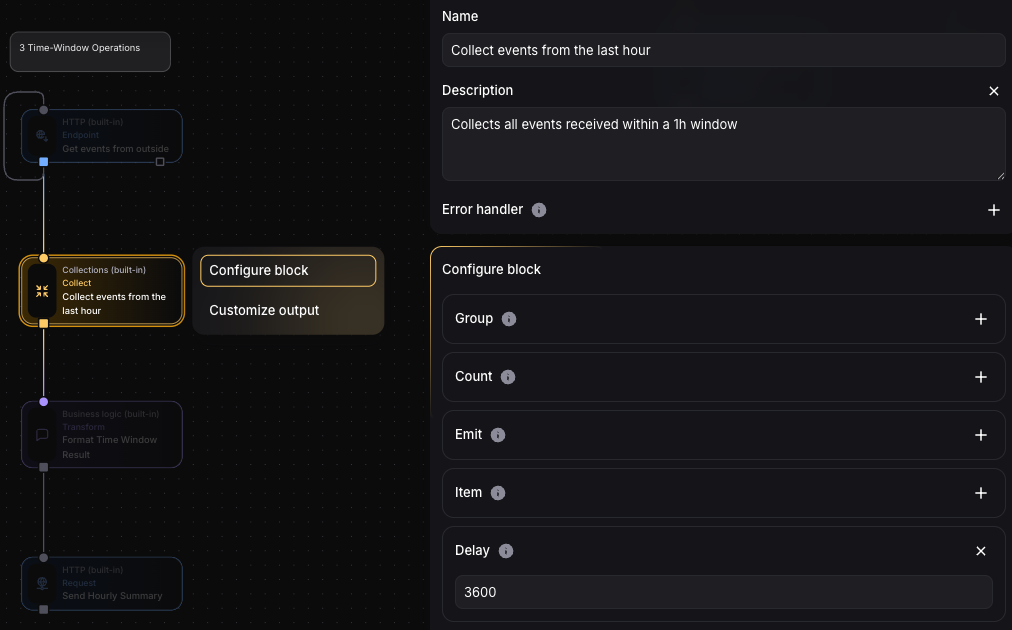Click the info icon beside Count
Viewport: 1012px width, 630px height.
(508, 377)
